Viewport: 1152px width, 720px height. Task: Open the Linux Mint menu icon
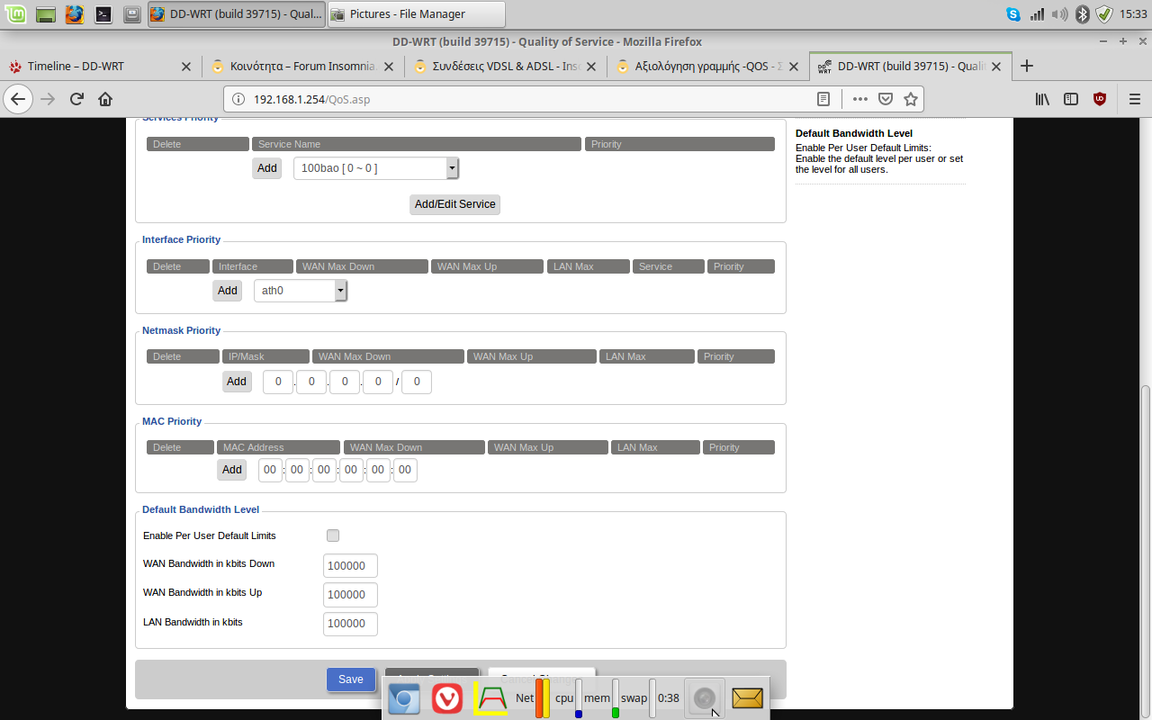[x=15, y=14]
